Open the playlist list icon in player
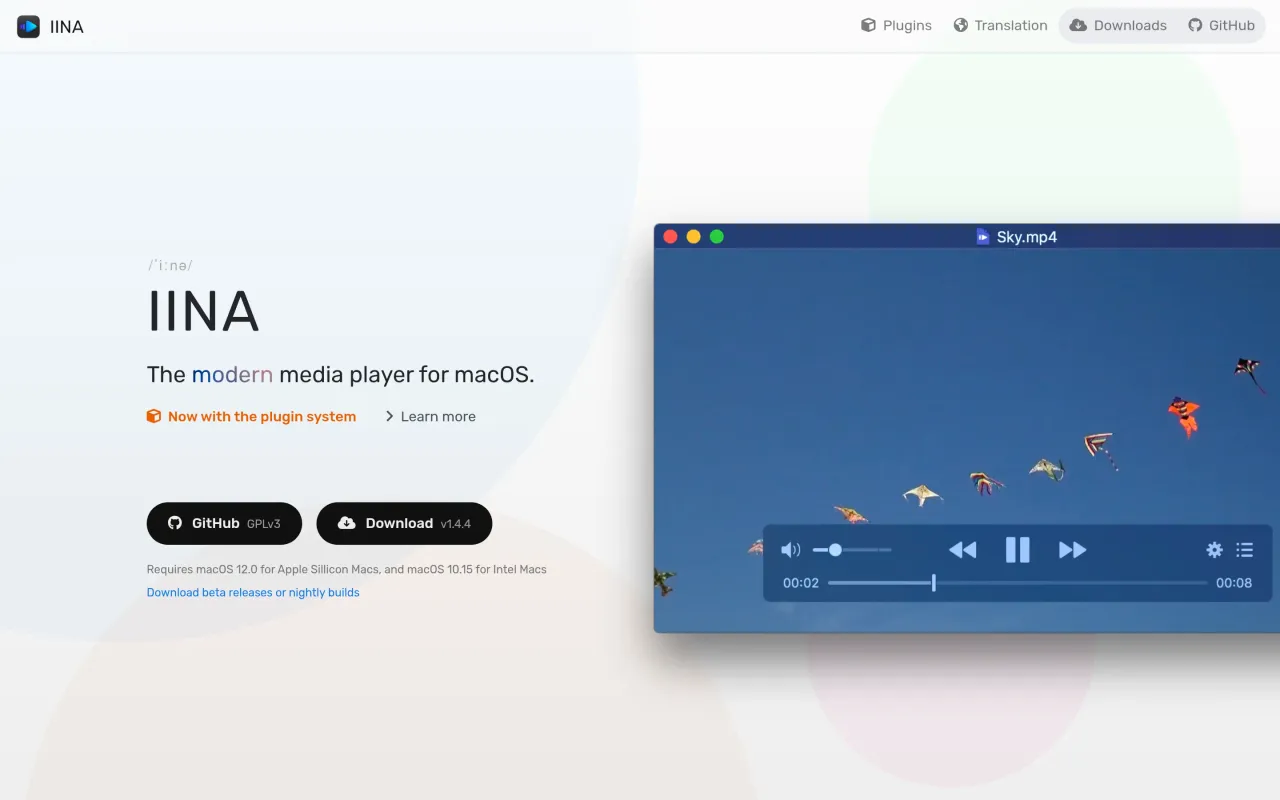 [x=1244, y=549]
